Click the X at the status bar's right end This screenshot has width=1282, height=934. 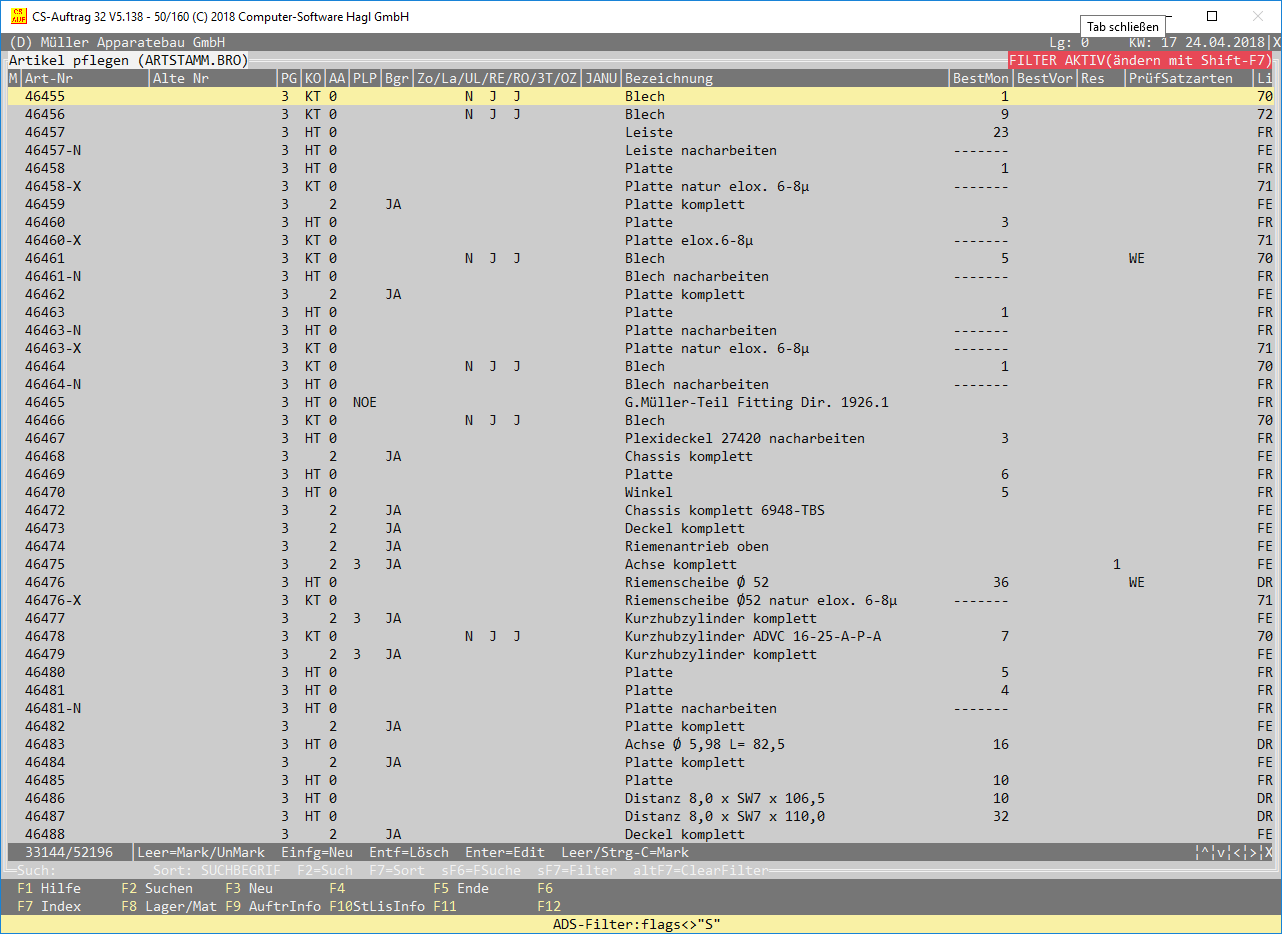(x=1269, y=853)
